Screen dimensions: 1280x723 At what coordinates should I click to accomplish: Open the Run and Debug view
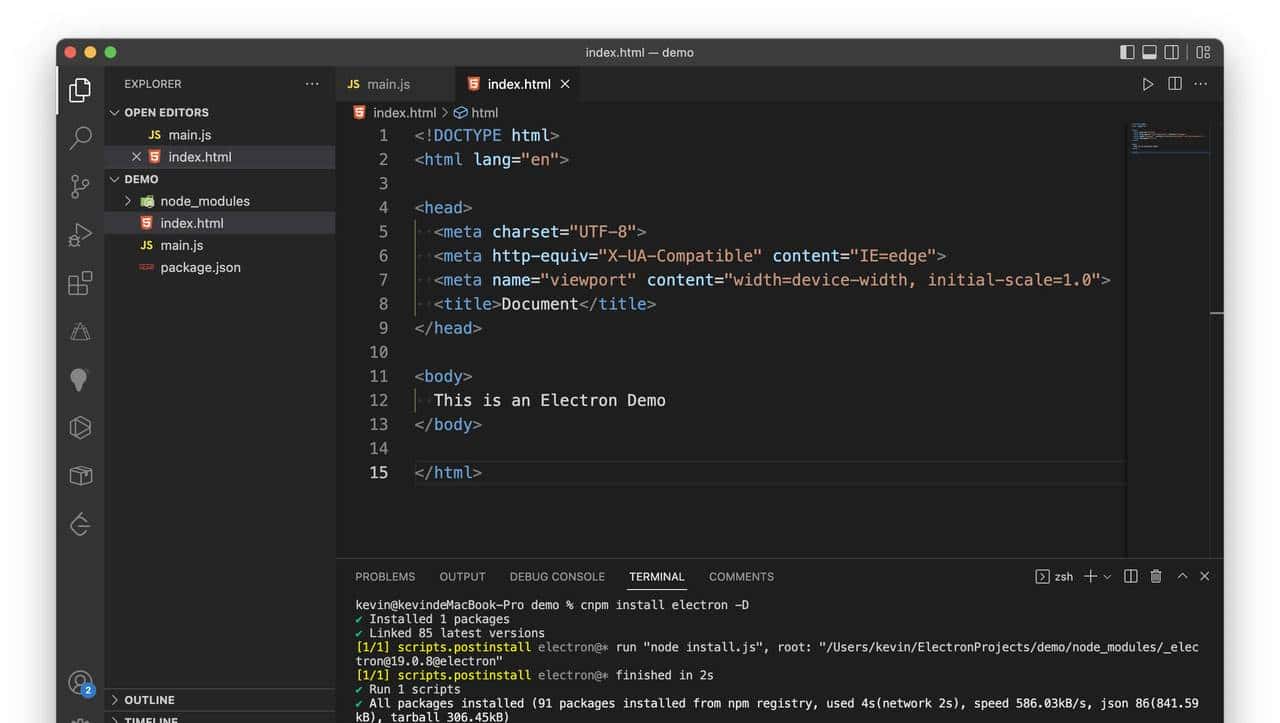[x=80, y=235]
